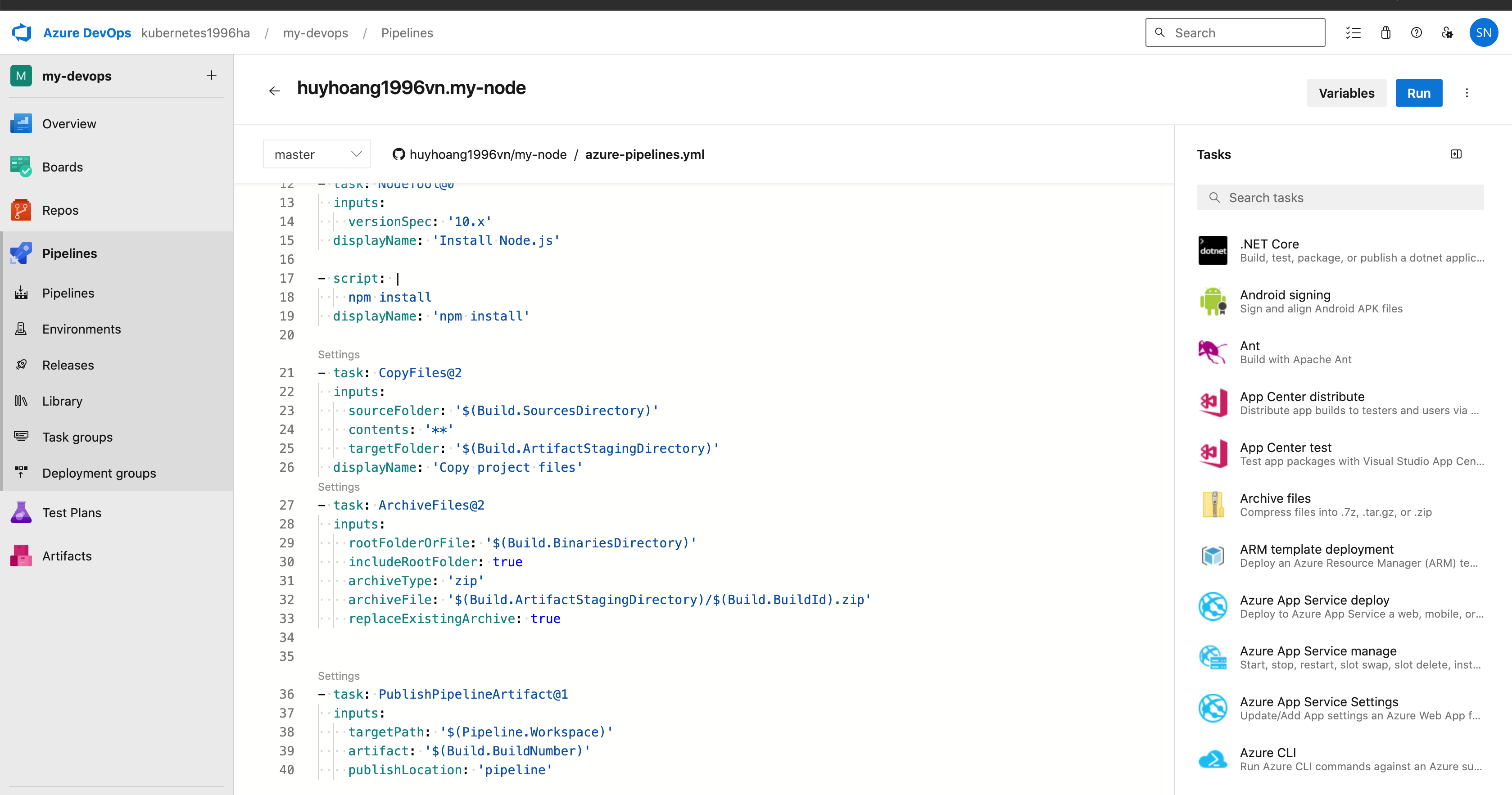The image size is (1512, 795).
Task: Click the Pipelines breadcrumb link
Action: click(407, 33)
